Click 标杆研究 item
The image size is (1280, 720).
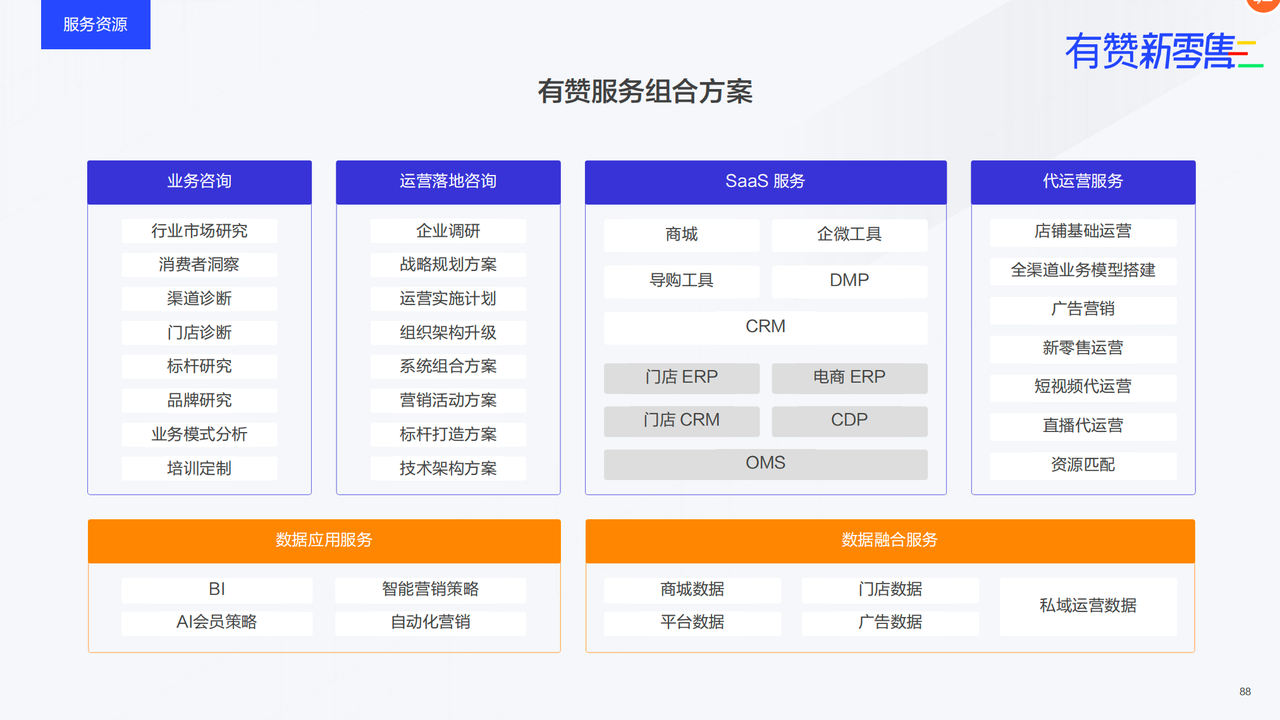[x=199, y=367]
